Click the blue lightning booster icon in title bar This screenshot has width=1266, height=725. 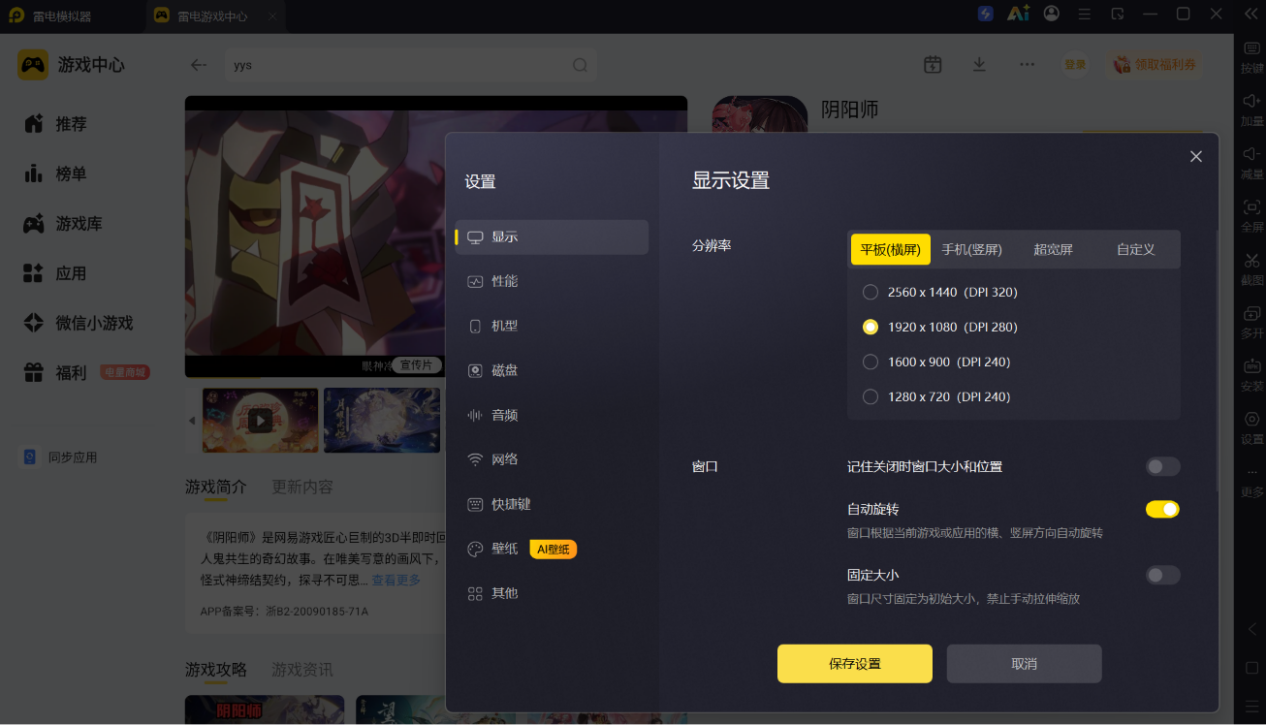click(x=986, y=14)
